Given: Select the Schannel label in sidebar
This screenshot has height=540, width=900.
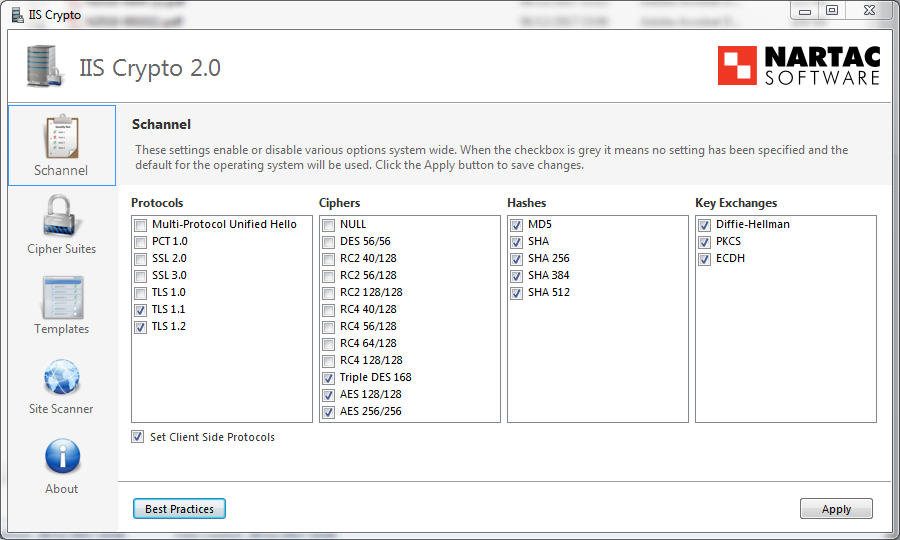Looking at the screenshot, I should [x=61, y=170].
